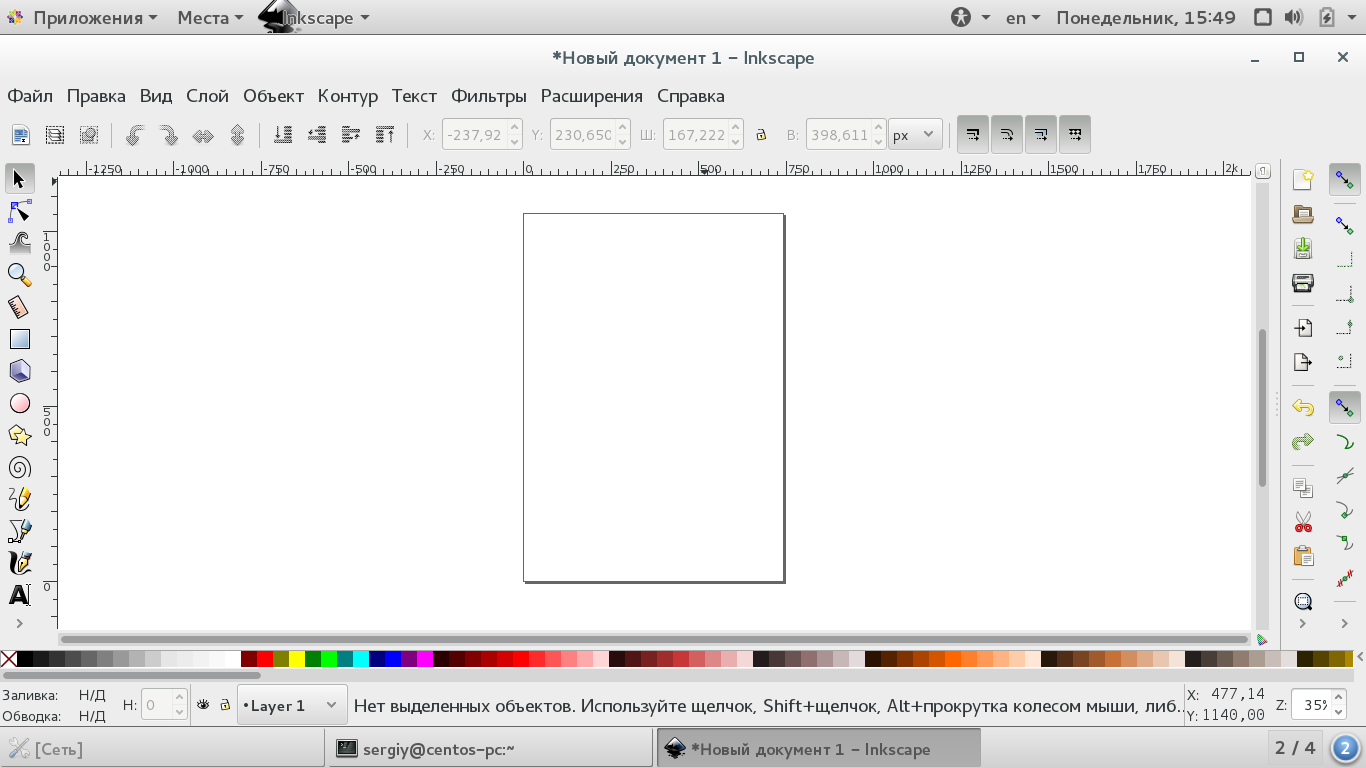Viewport: 1366px width, 768px height.
Task: Activate the Rectangle tool
Action: coord(18,339)
